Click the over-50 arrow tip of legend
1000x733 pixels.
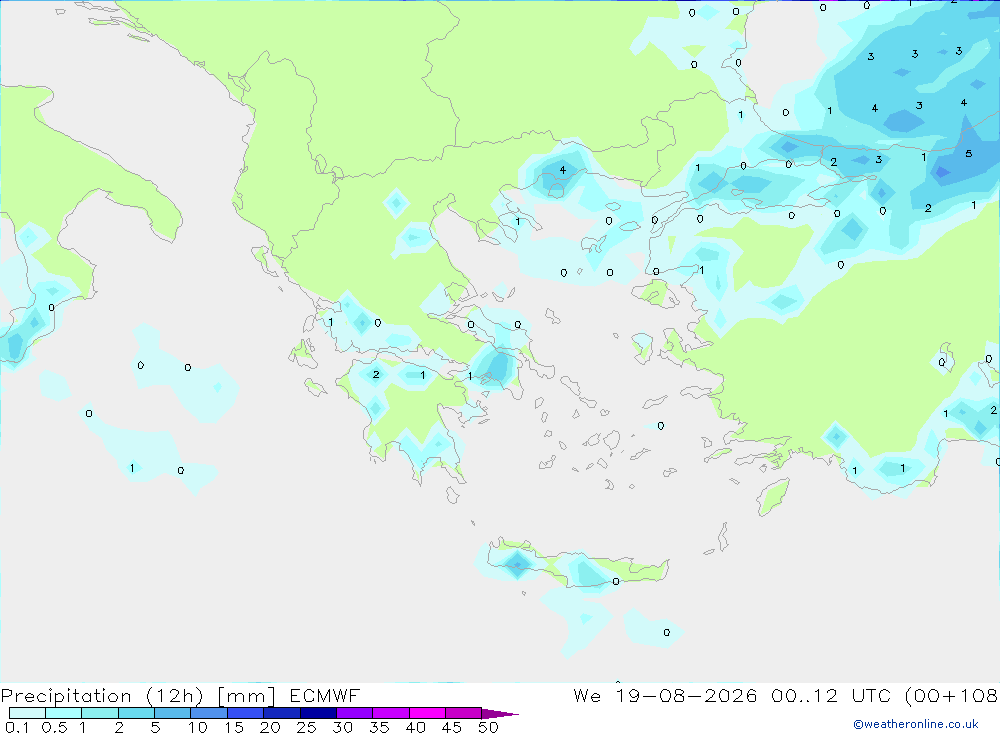(499, 713)
